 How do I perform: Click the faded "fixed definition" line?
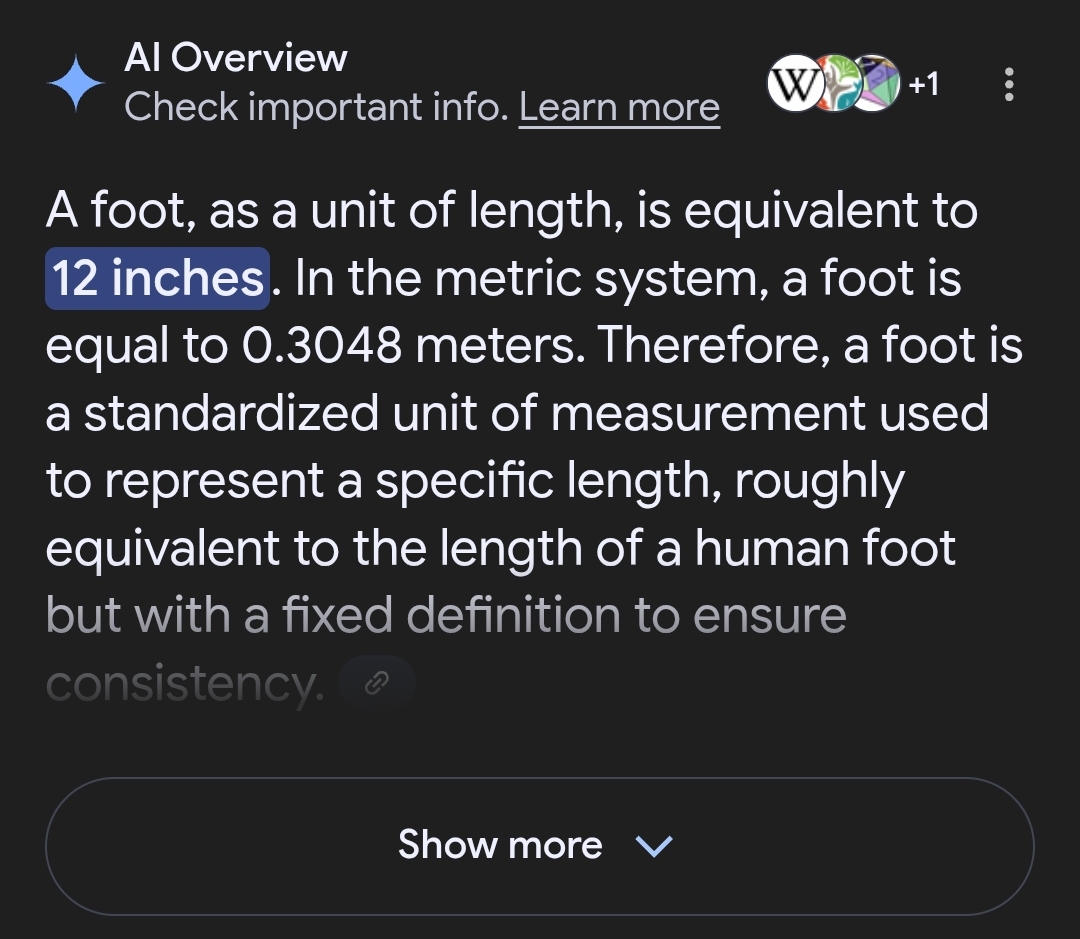pos(451,615)
